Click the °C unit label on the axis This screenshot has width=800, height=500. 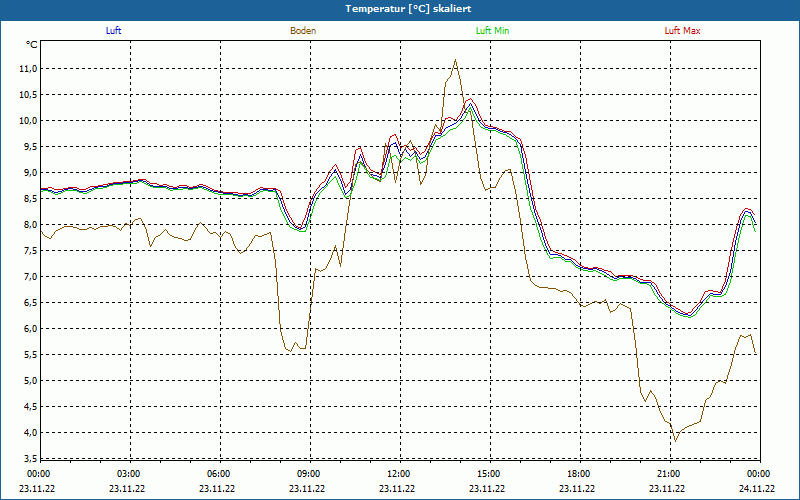(32, 45)
